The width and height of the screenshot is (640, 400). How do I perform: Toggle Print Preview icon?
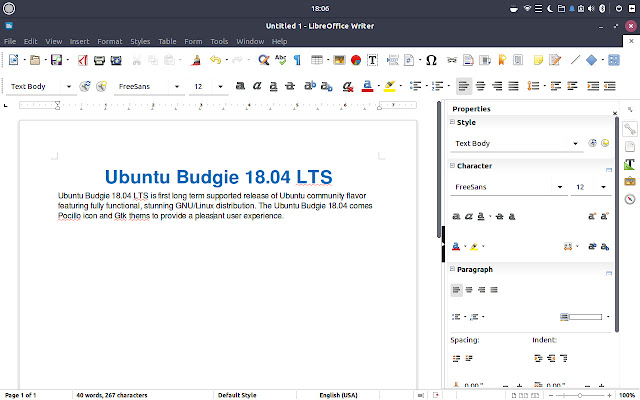point(116,60)
